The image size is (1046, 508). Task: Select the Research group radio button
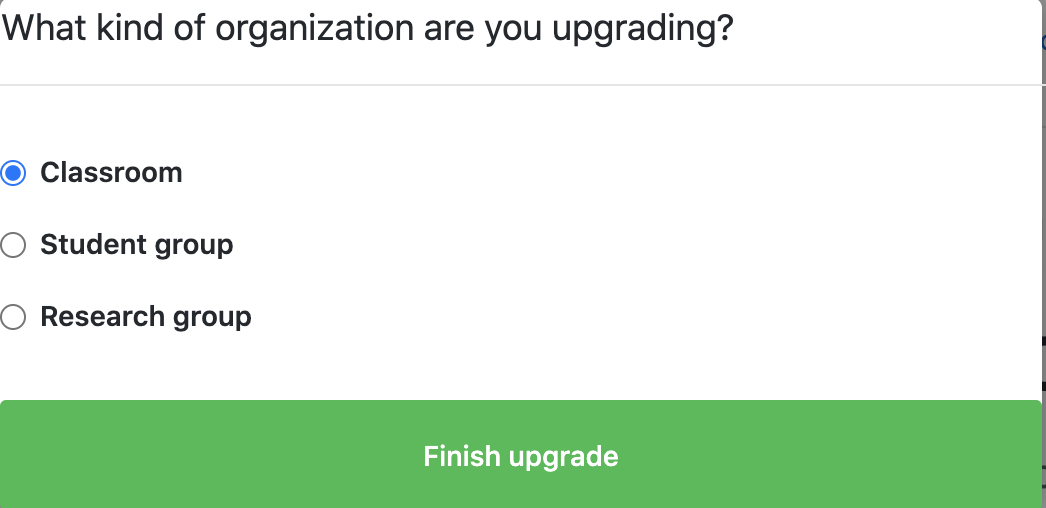(x=13, y=317)
